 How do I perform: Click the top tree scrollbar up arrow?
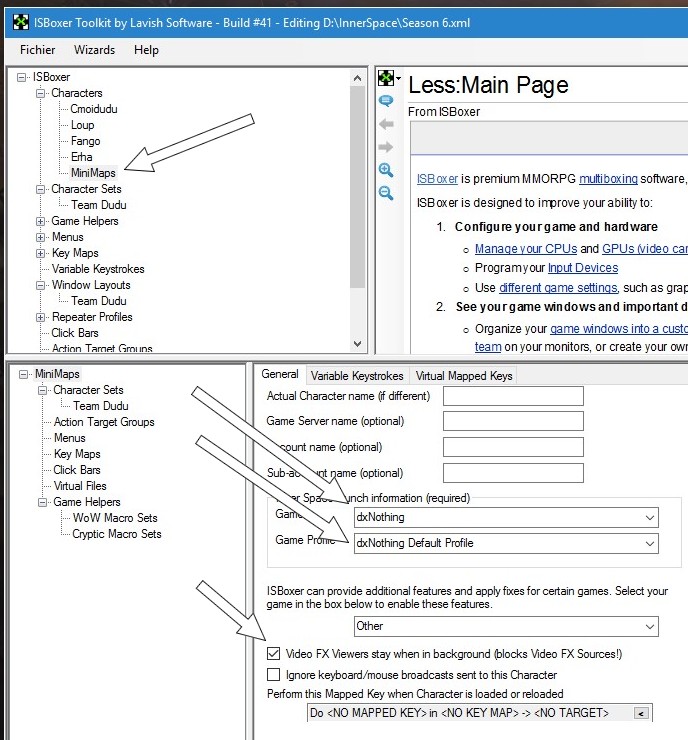[358, 78]
